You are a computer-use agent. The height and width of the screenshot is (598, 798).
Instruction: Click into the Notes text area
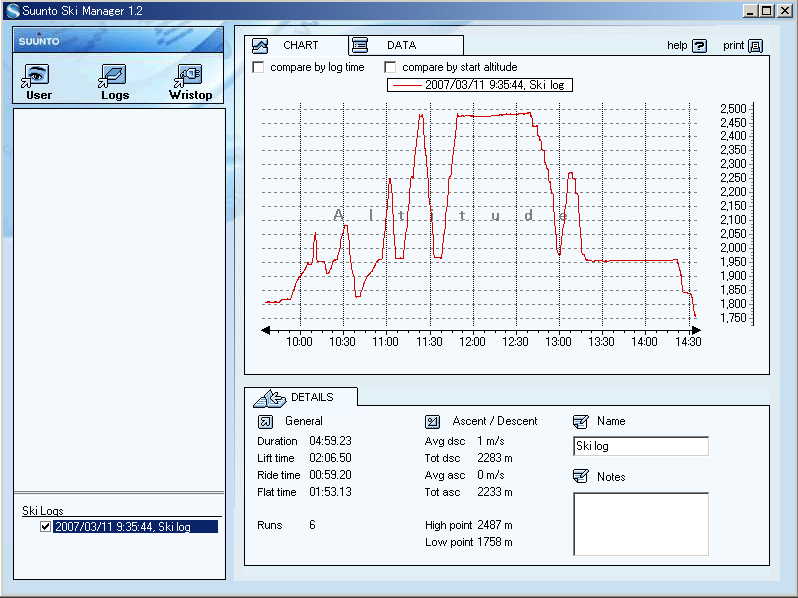pyautogui.click(x=641, y=524)
